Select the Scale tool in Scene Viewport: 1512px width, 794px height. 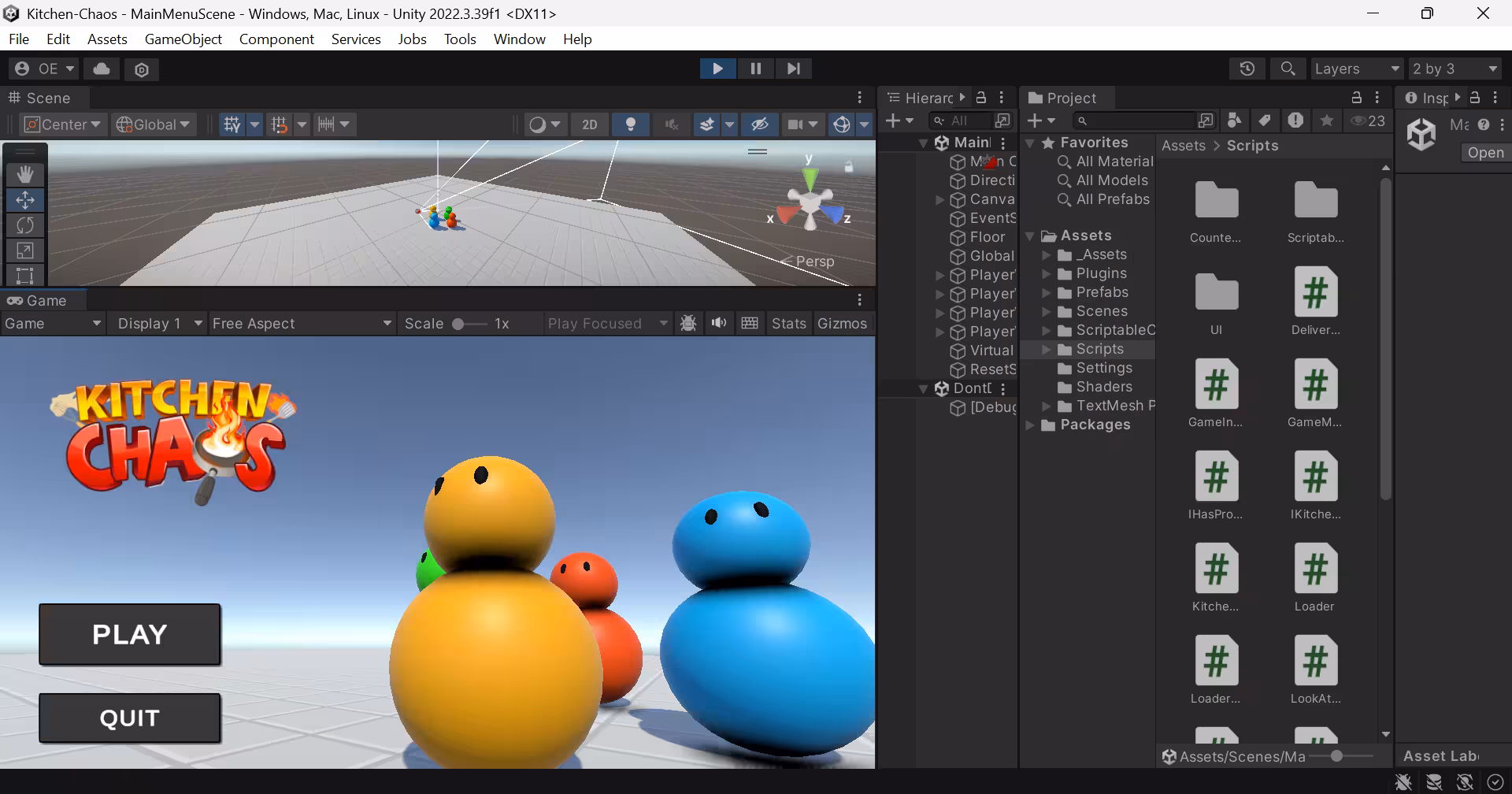(25, 250)
